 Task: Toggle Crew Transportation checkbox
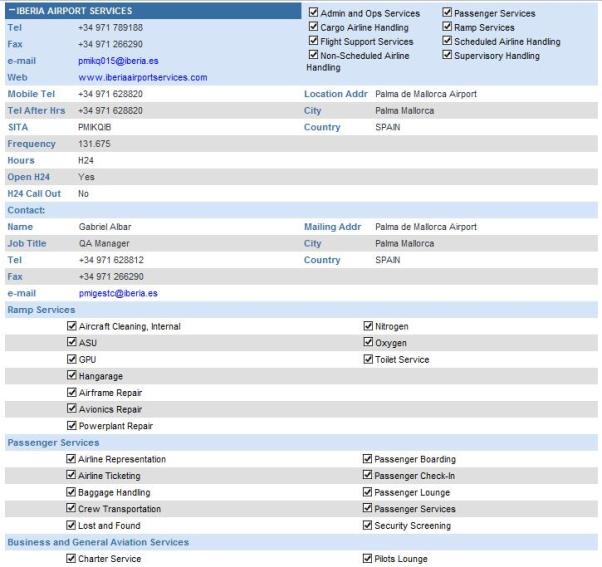(71, 508)
